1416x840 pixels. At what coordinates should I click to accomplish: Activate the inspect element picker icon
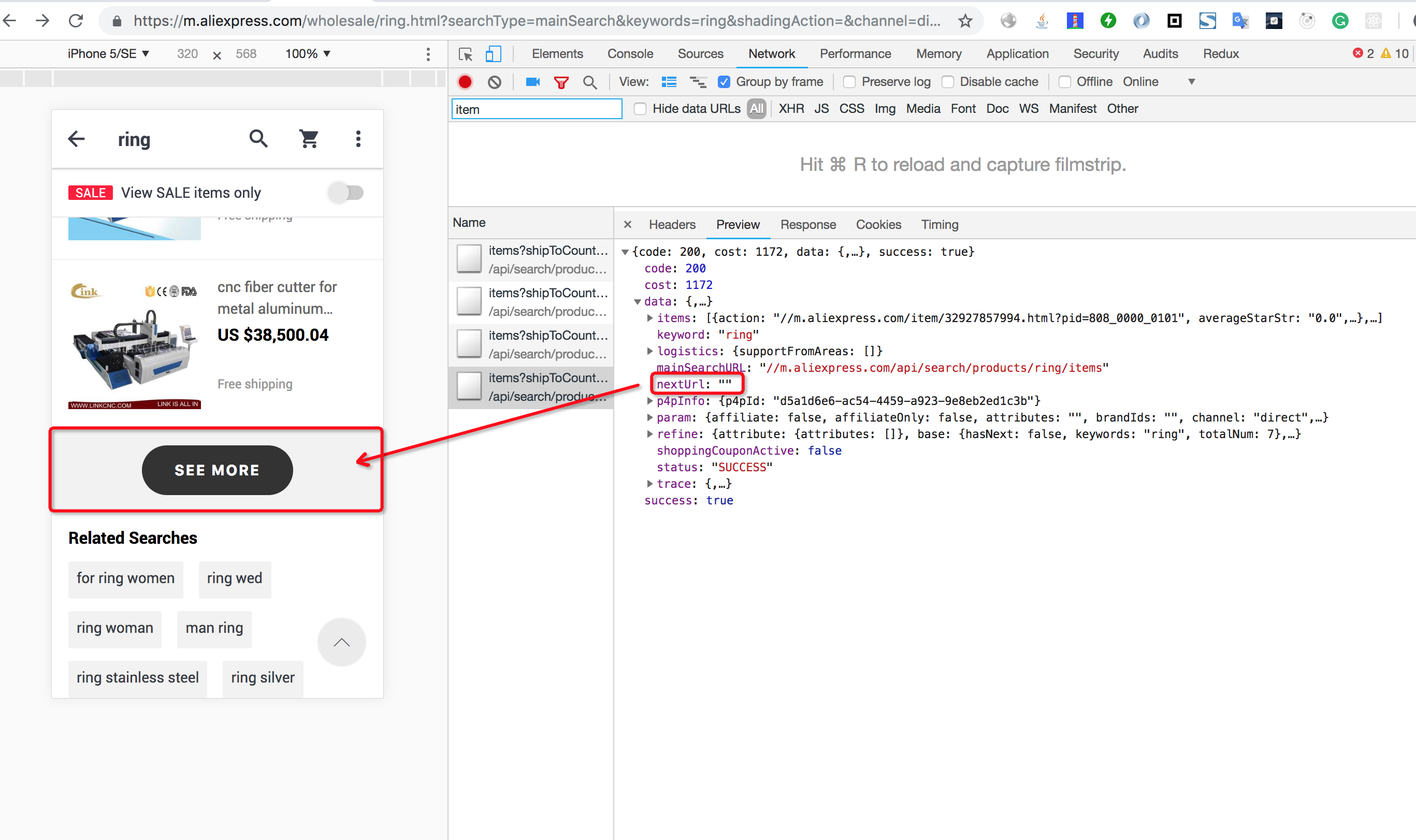[465, 54]
